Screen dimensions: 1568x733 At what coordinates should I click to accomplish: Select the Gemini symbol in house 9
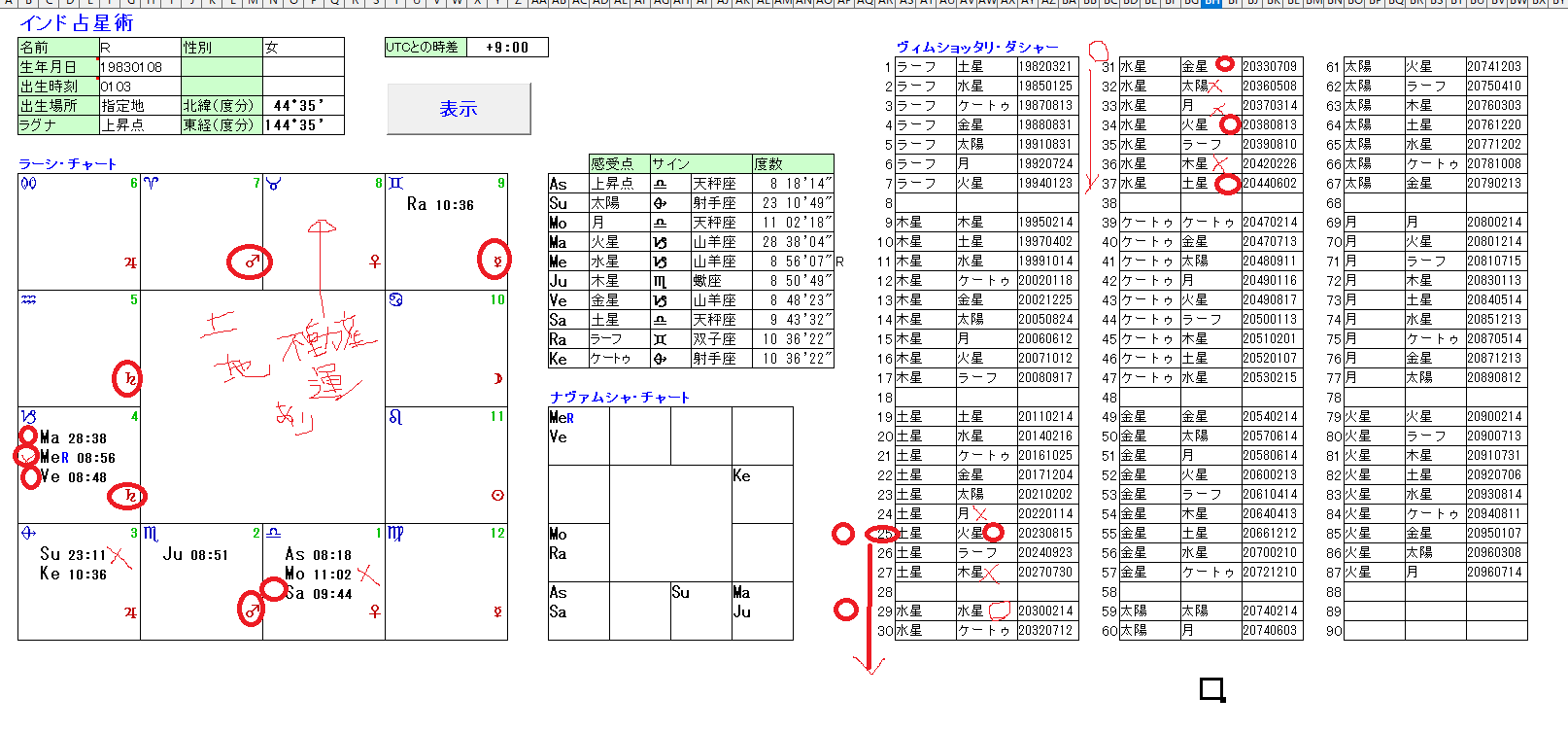click(x=395, y=184)
